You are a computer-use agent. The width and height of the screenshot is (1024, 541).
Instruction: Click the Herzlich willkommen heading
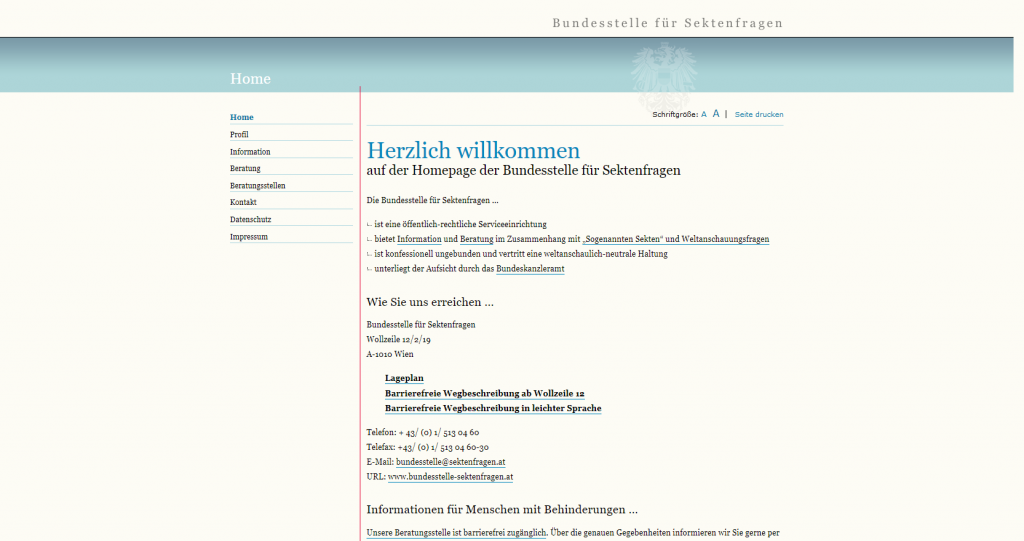473,150
